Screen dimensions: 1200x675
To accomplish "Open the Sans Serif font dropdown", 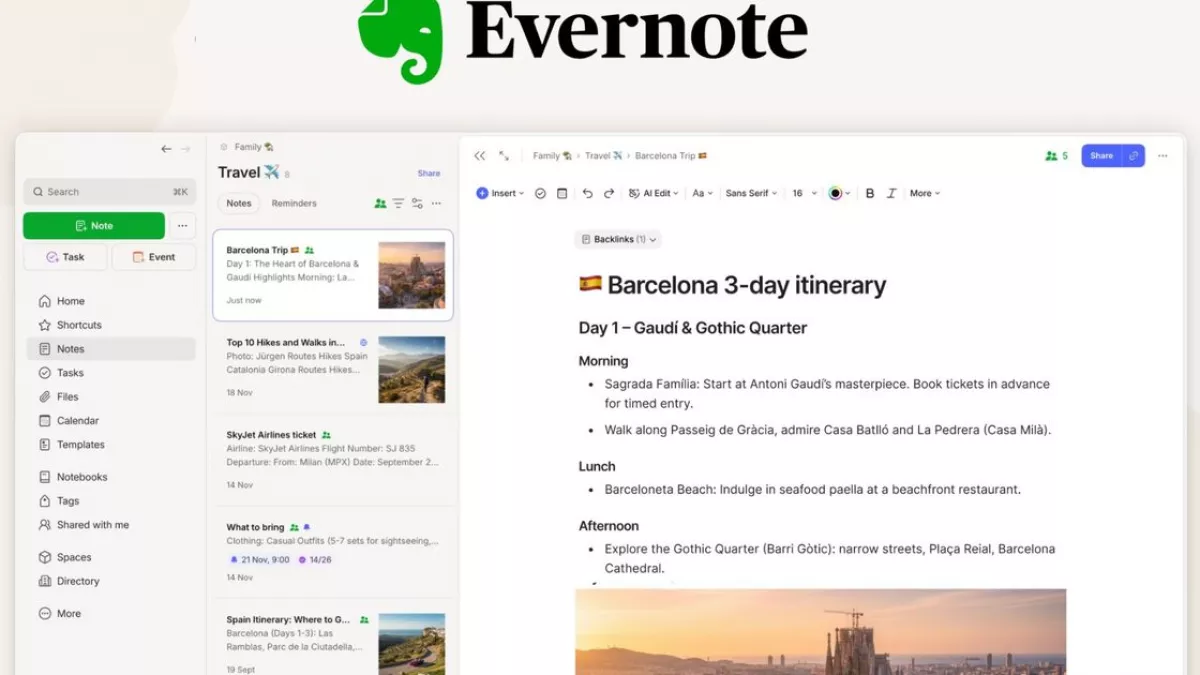I will pyautogui.click(x=750, y=193).
